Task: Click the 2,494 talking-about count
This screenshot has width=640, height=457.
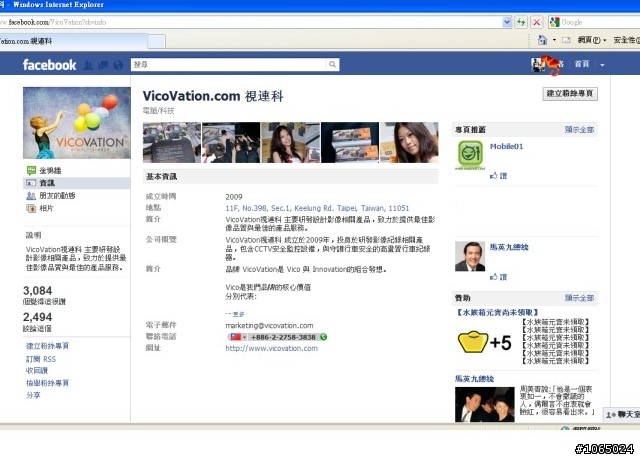Action: tap(38, 317)
